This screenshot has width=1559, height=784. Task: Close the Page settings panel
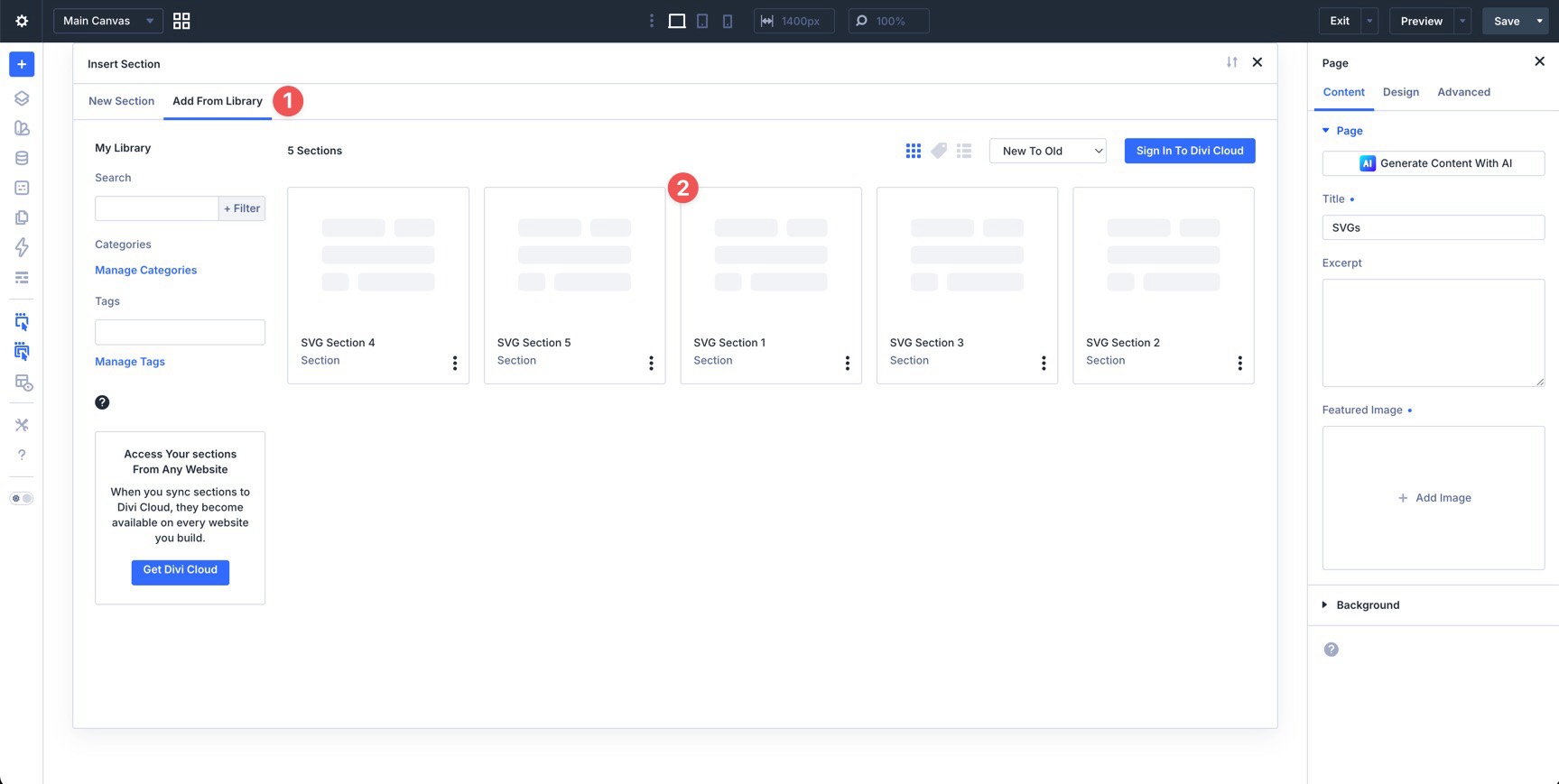click(1540, 61)
